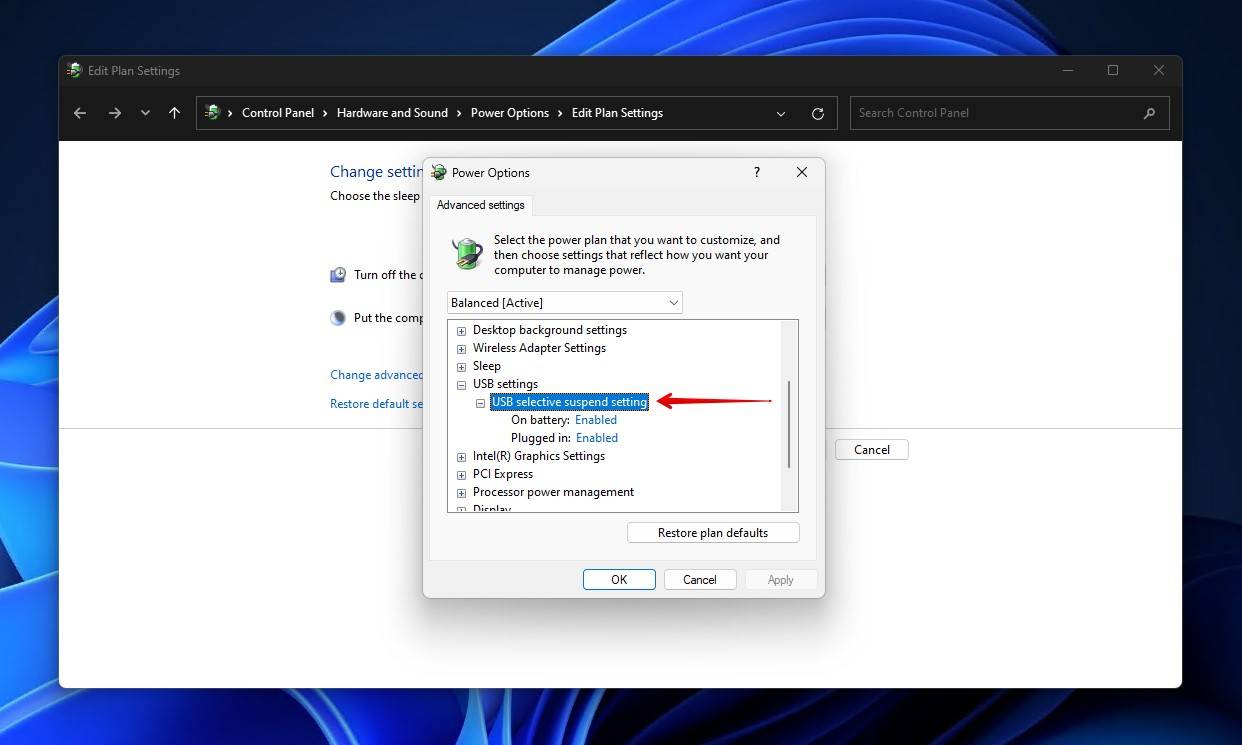1242x745 pixels.
Task: Select Processor power management item
Action: [553, 492]
